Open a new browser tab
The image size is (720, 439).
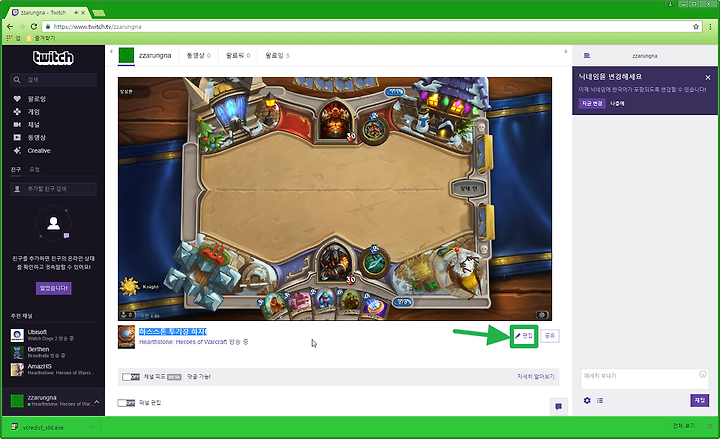[x=98, y=13]
